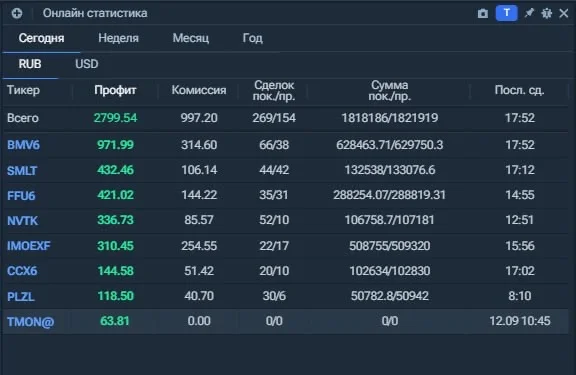Screen dimensions: 576x375
Task: Click IMOEXF last trade time 15:56
Action: [519, 246]
